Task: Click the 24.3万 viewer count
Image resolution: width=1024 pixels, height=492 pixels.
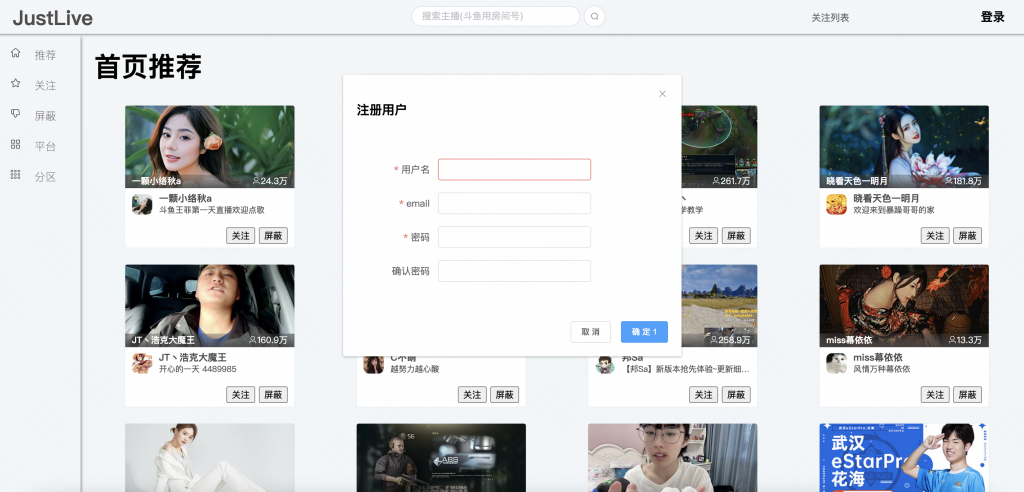Action: [270, 181]
